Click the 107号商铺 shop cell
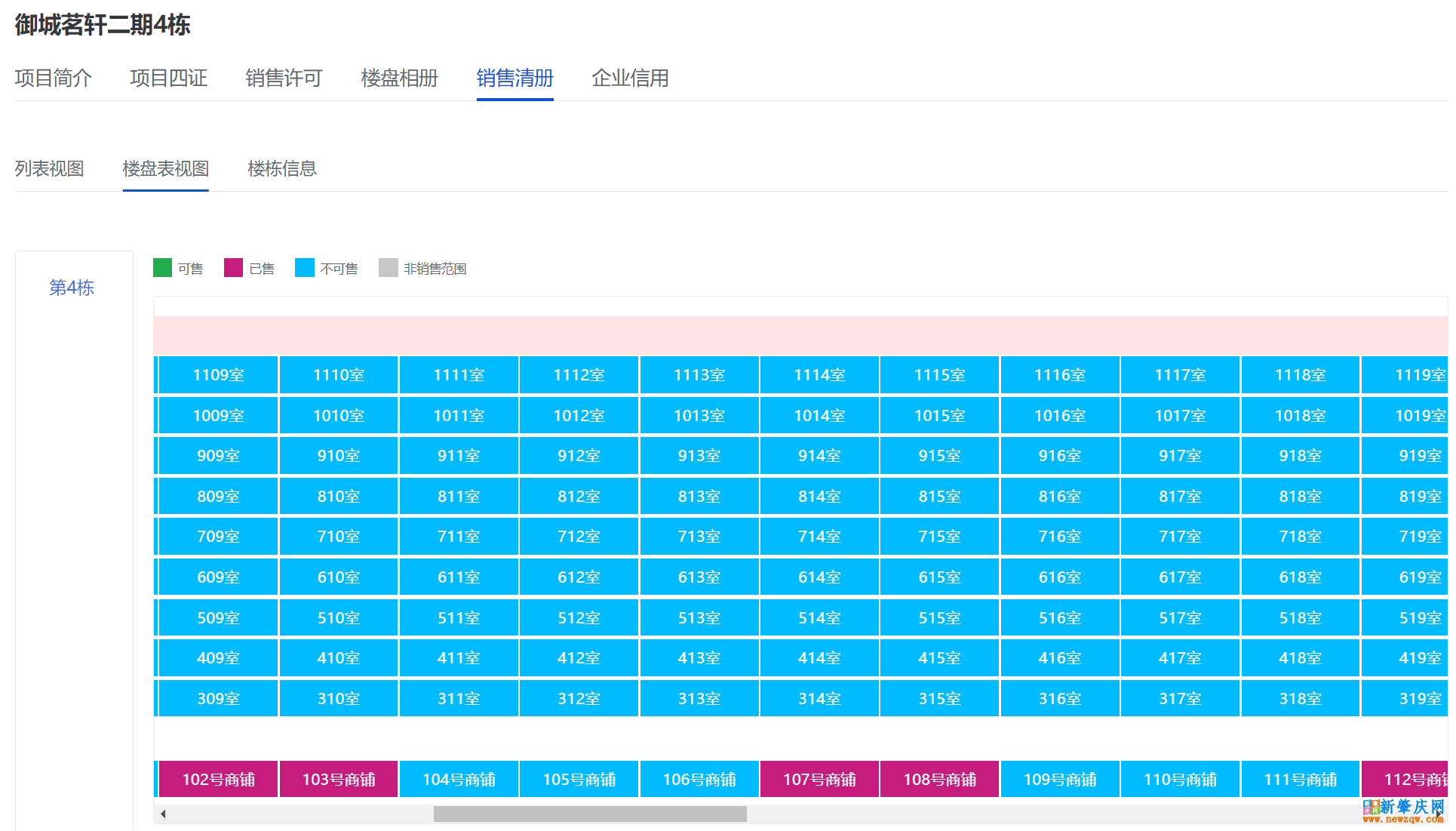Viewport: 1456px width, 831px height. click(x=819, y=779)
